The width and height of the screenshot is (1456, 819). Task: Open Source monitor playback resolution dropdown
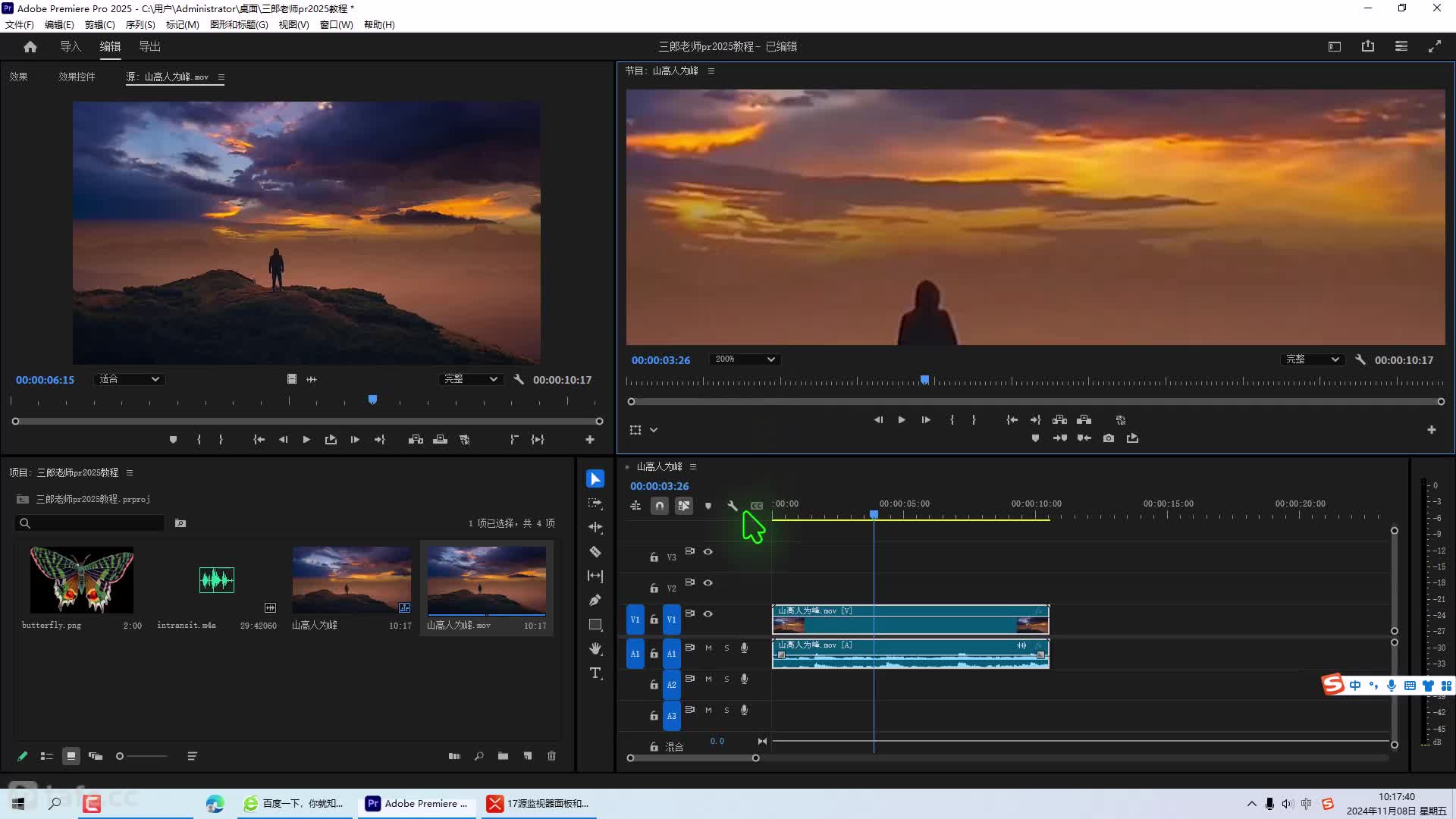(x=471, y=379)
